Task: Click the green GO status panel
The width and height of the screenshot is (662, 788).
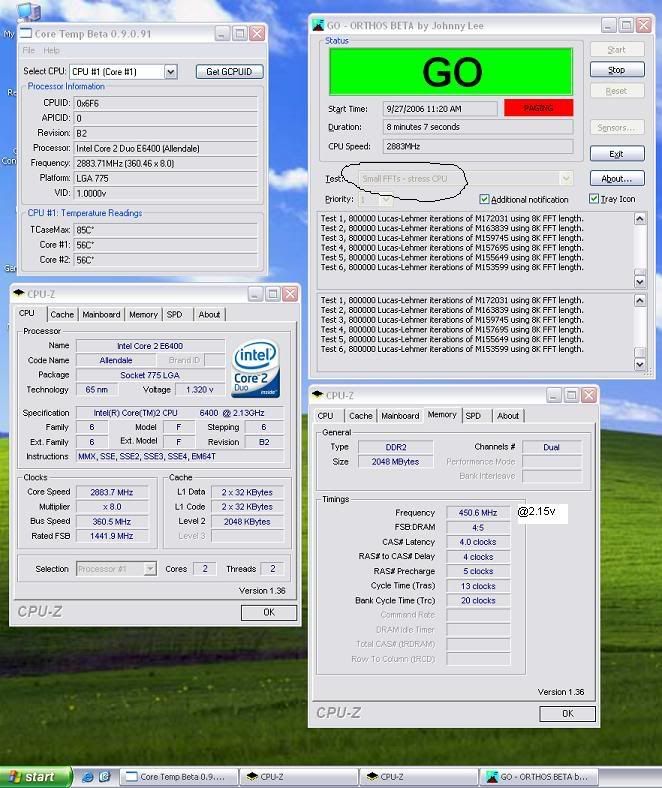Action: [451, 72]
